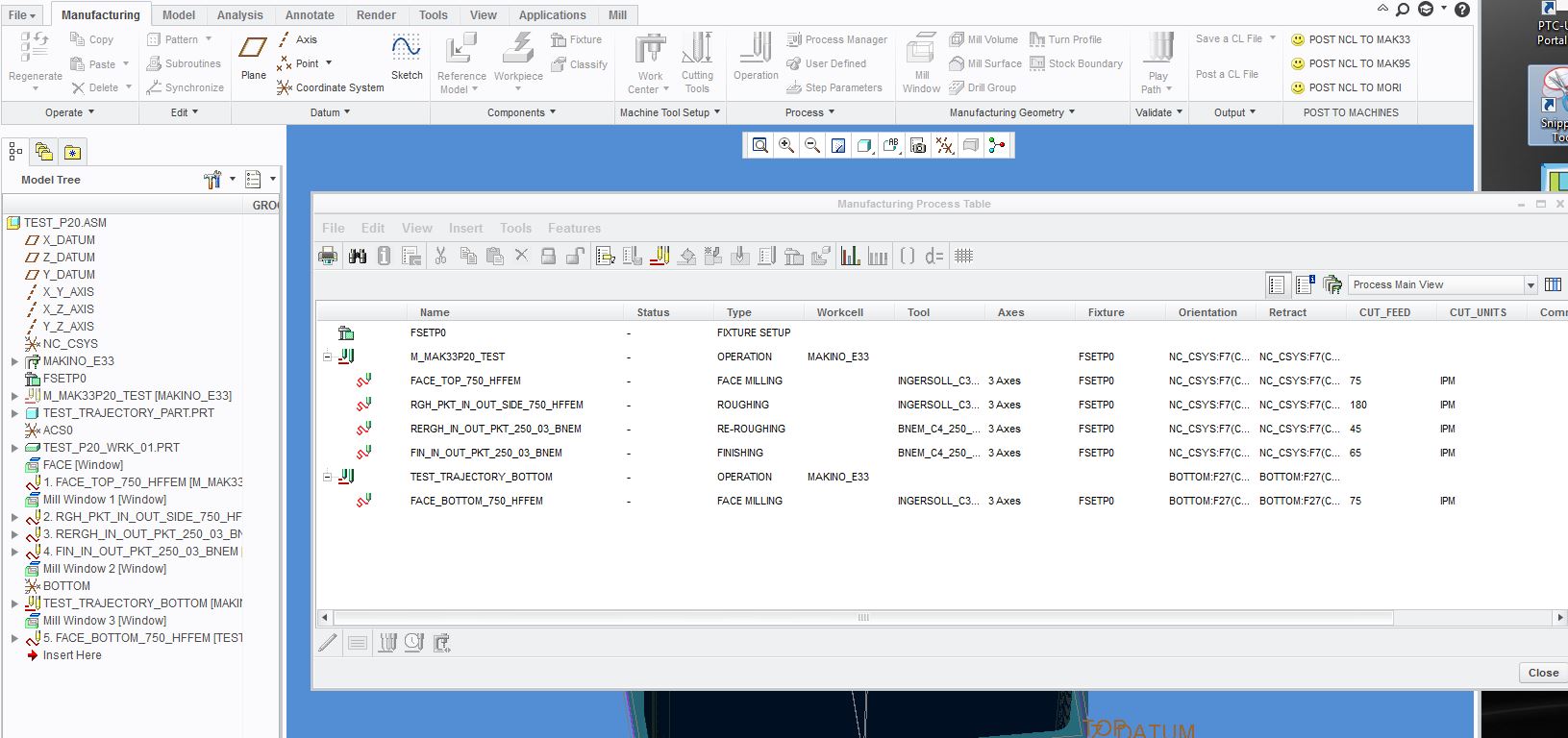The height and width of the screenshot is (738, 1568).
Task: Click the Close button in Process Table
Action: [x=1543, y=673]
